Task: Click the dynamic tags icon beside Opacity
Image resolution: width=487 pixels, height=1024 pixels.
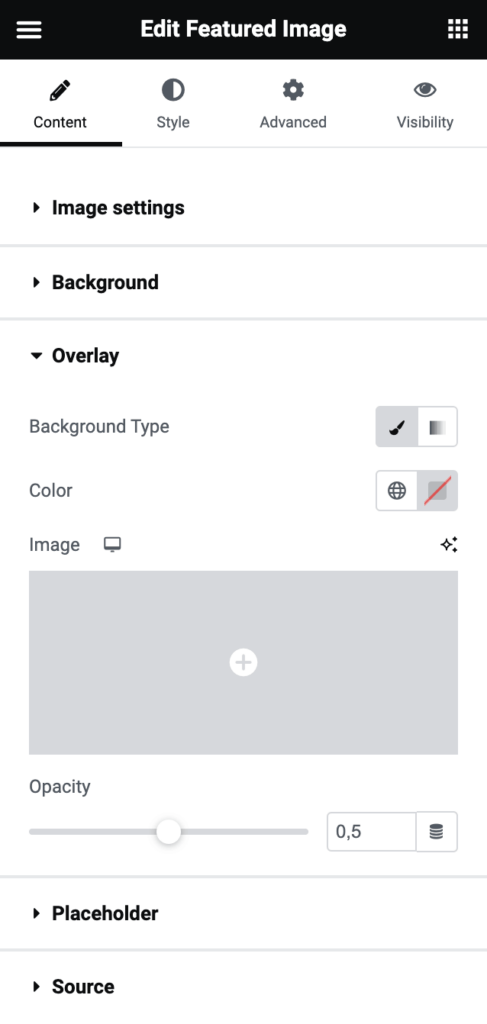Action: click(437, 831)
